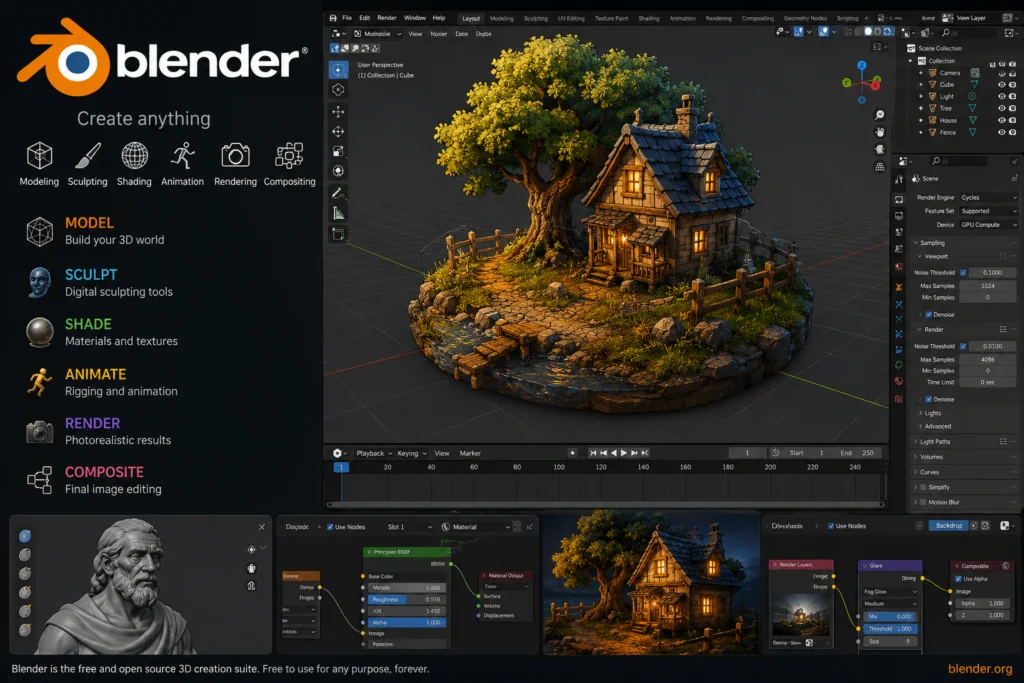The height and width of the screenshot is (683, 1024).
Task: Click the frame 1 playhead marker in the timeline
Action: coord(342,468)
